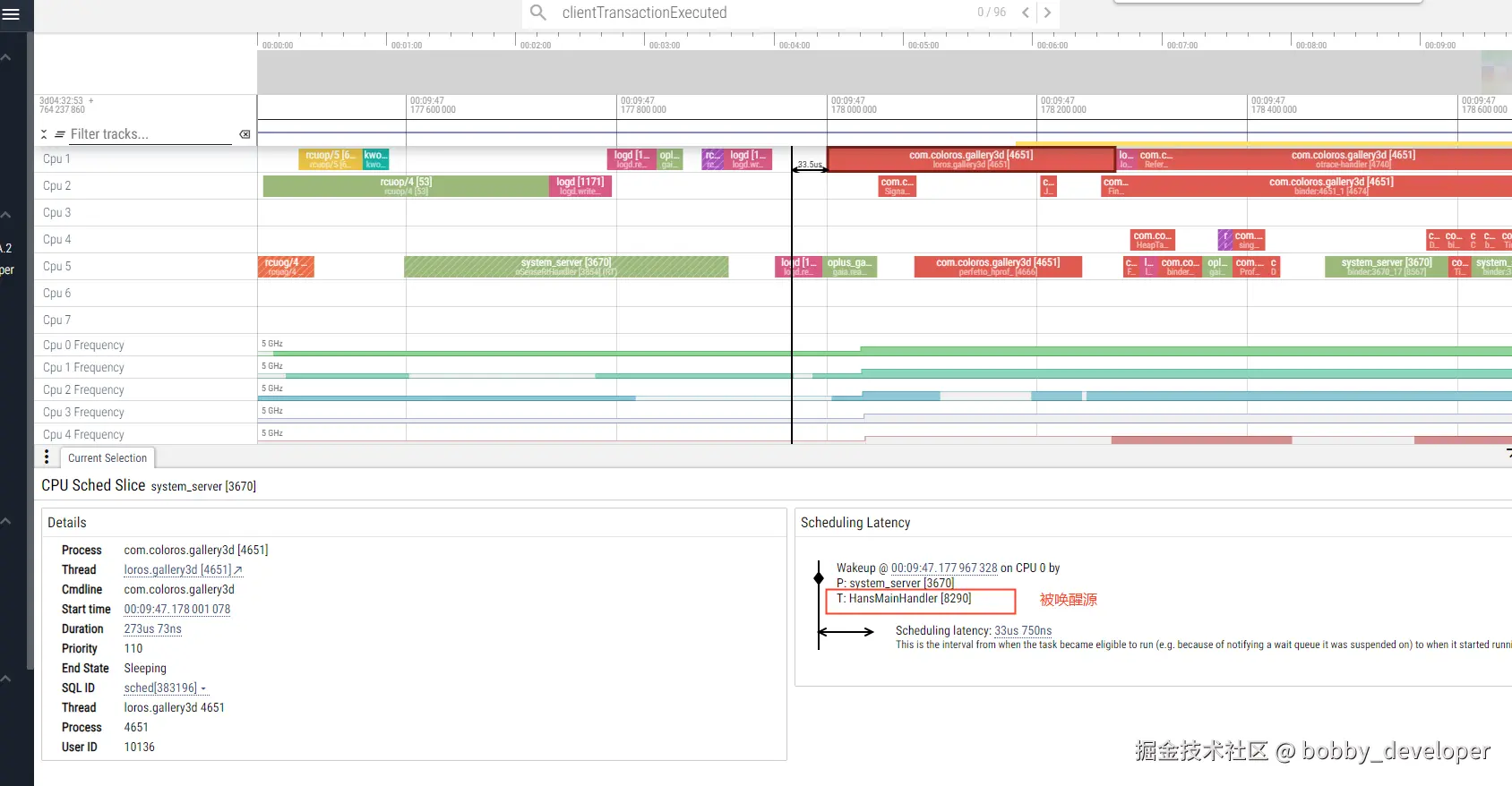Select binder:4651_1 gallery3d slice on Cpu 2
The width and height of the screenshot is (1512, 786).
click(1331, 186)
